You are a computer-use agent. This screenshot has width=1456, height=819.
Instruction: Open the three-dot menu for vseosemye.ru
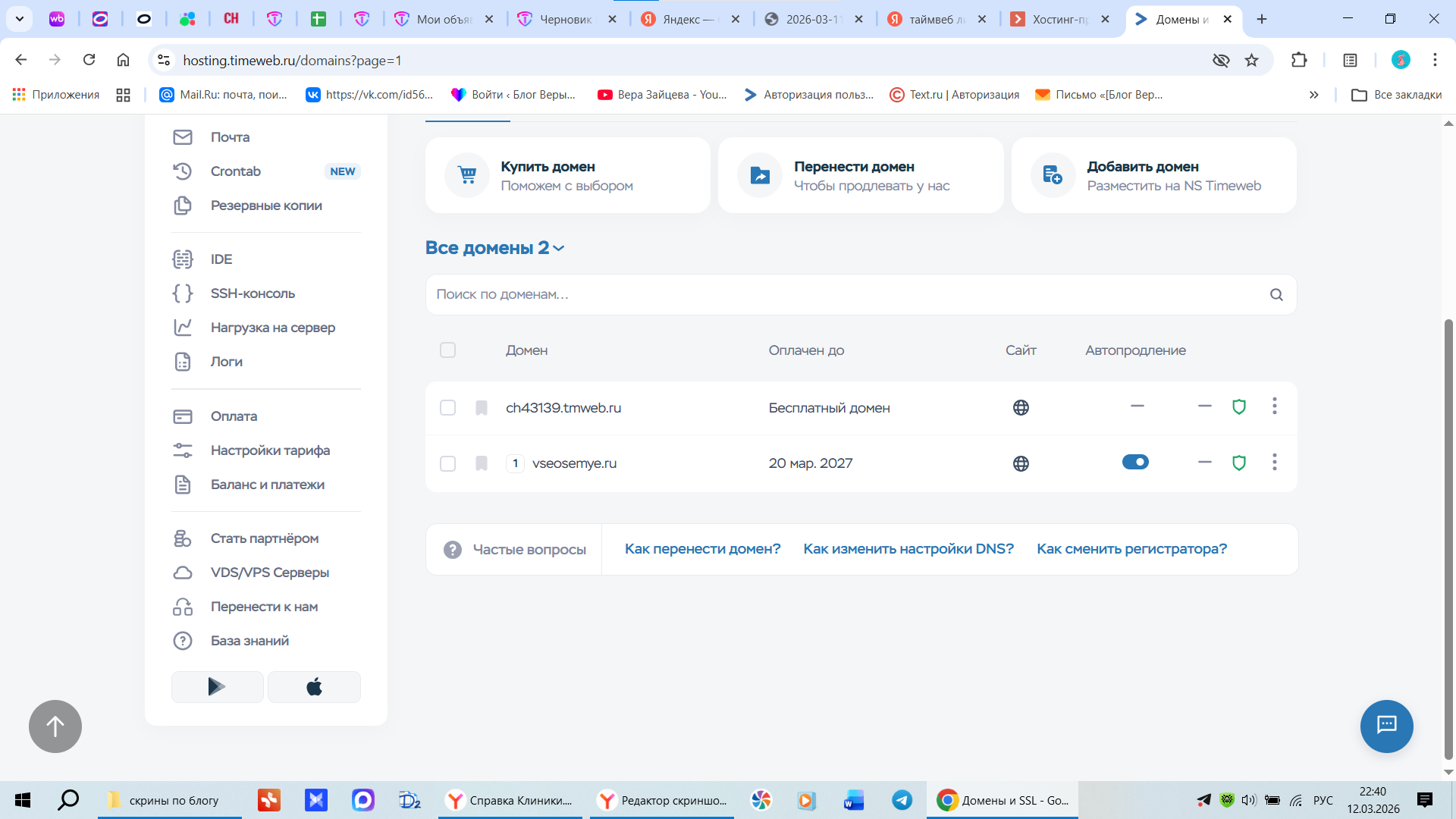pyautogui.click(x=1274, y=462)
